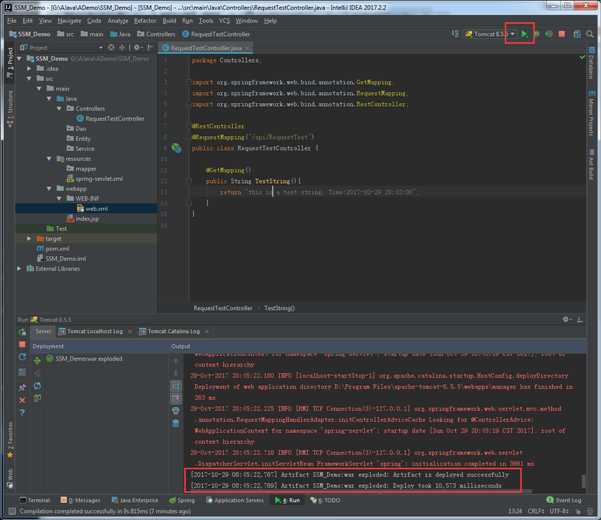The image size is (601, 520).
Task: Click the tool window toggle in the status bar corner
Action: point(12,511)
